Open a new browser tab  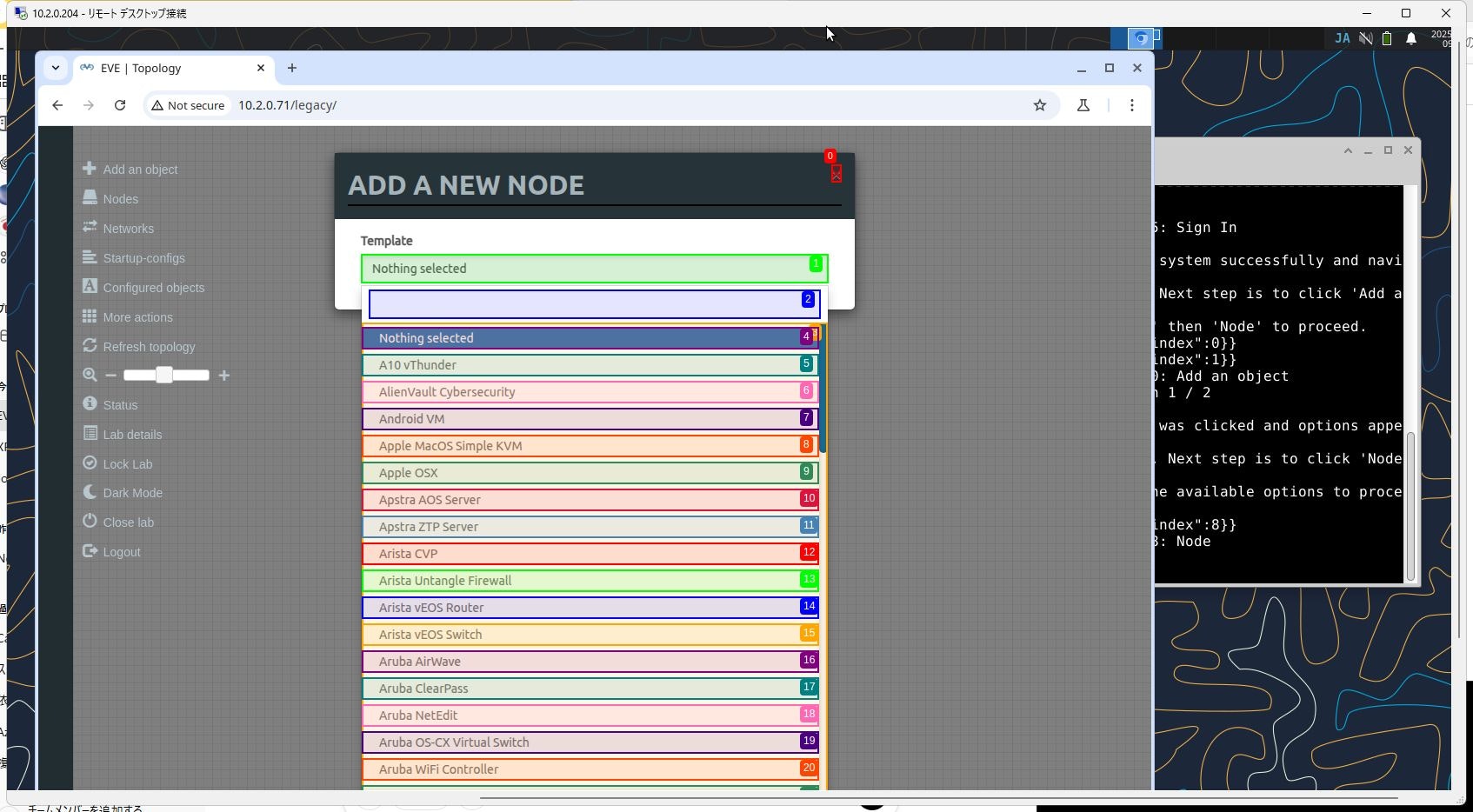click(x=292, y=68)
